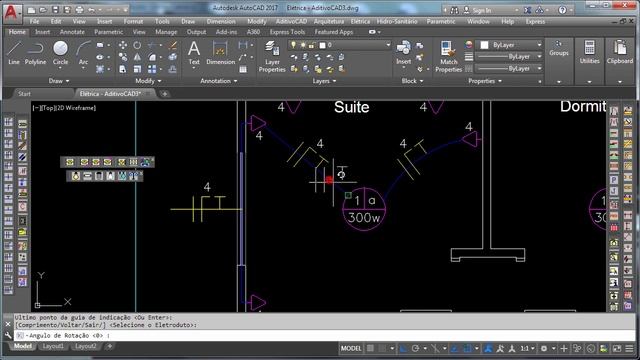
Task: Activate the Mirror tool
Action: coord(137,57)
